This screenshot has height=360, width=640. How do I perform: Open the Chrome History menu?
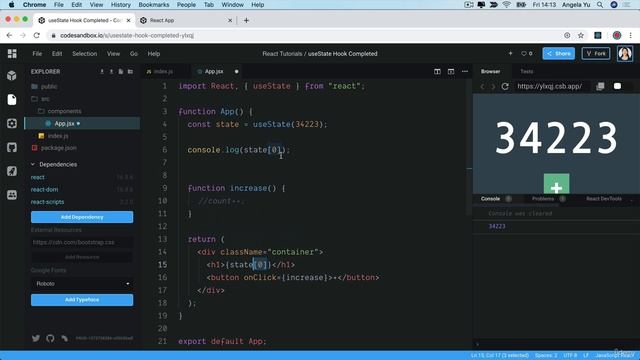click(121, 5)
